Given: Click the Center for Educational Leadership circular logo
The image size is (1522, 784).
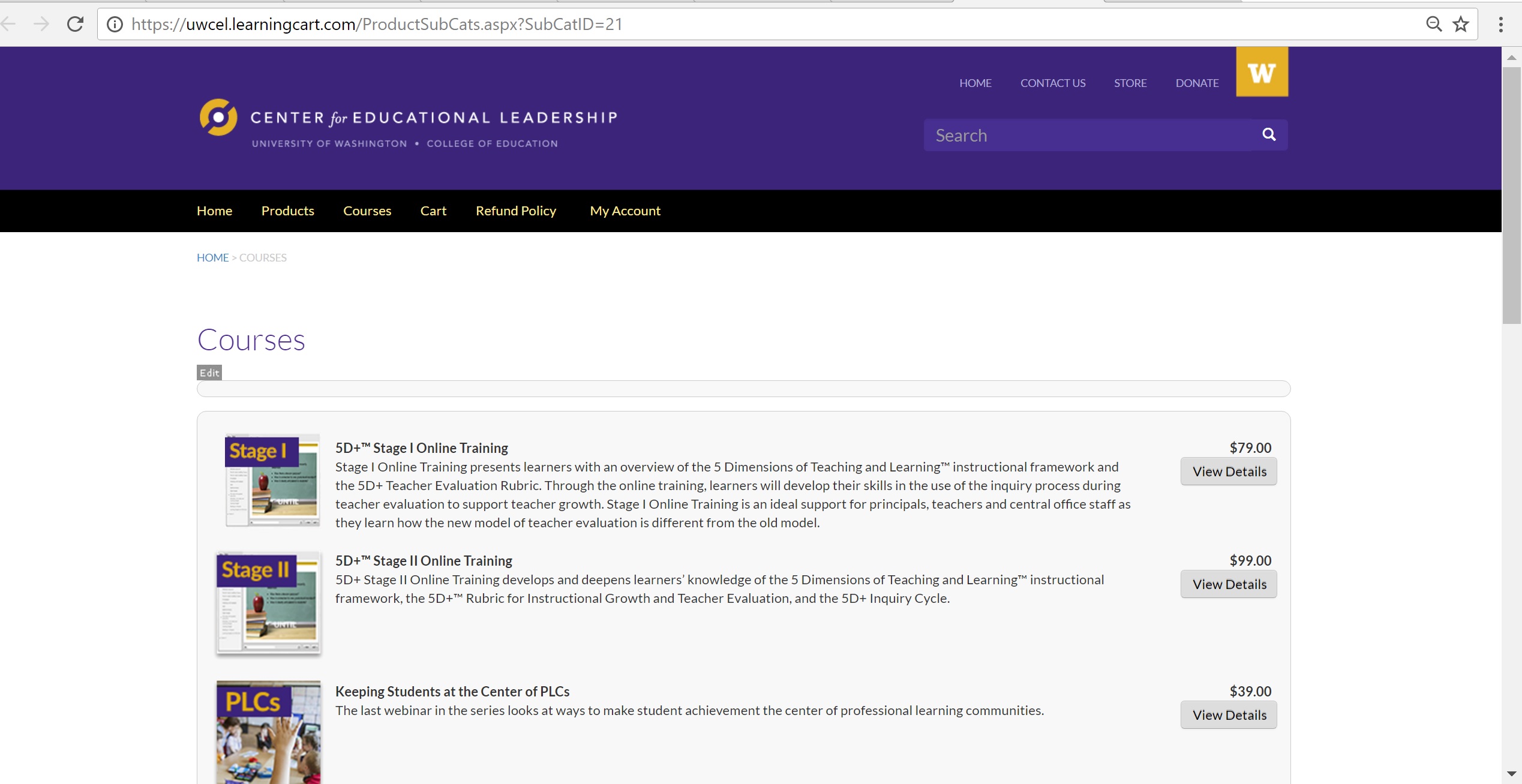Looking at the screenshot, I should tap(218, 117).
